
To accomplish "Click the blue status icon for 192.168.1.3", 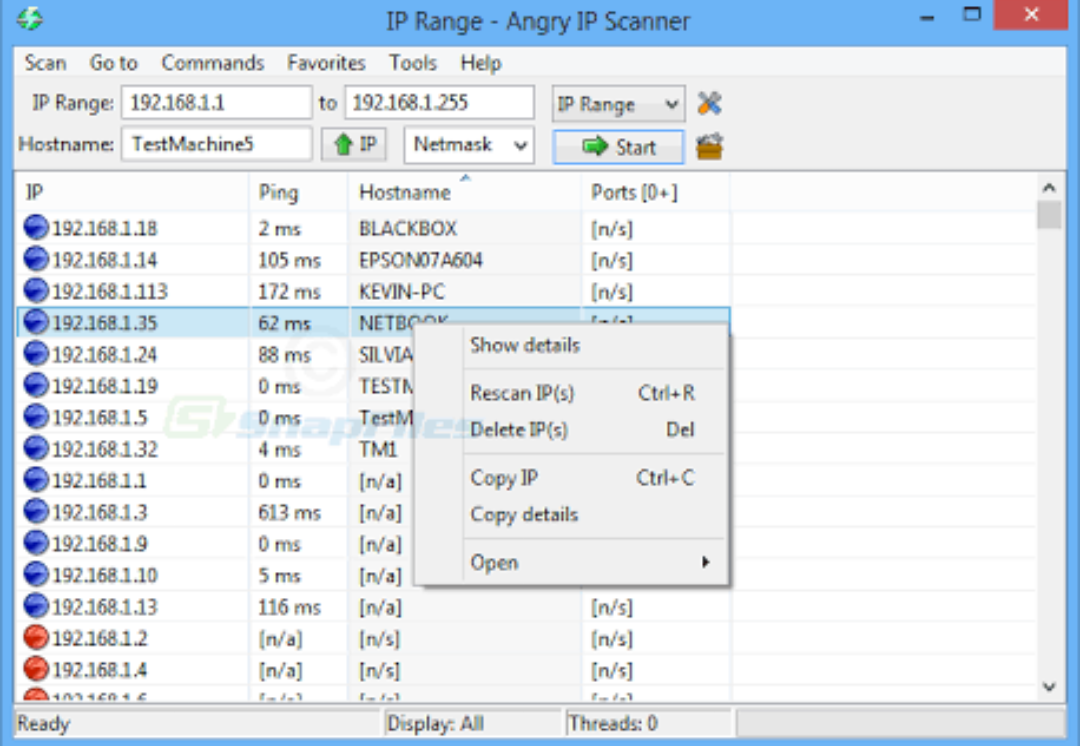I will (36, 511).
